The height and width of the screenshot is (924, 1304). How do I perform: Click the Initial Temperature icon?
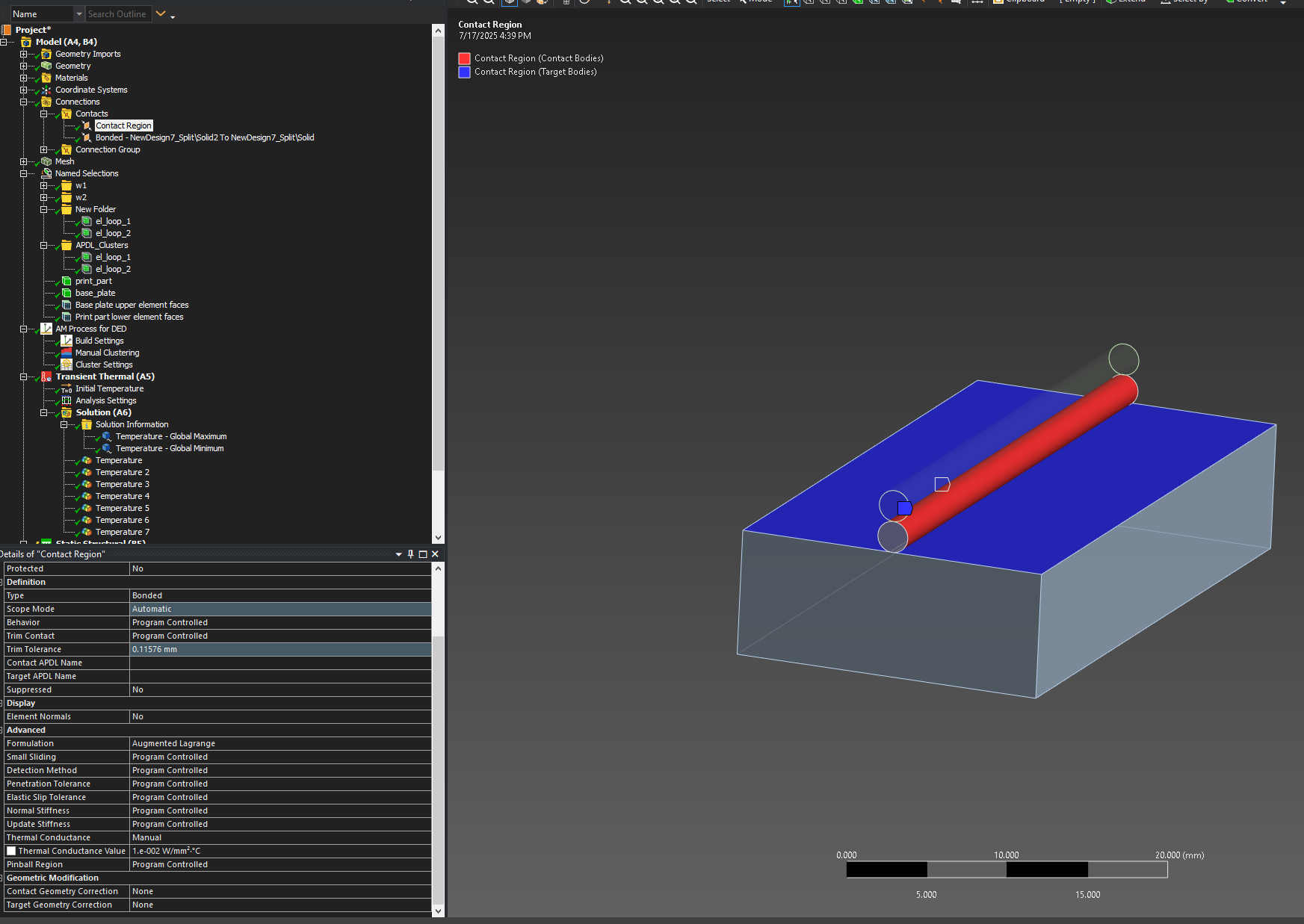(67, 388)
